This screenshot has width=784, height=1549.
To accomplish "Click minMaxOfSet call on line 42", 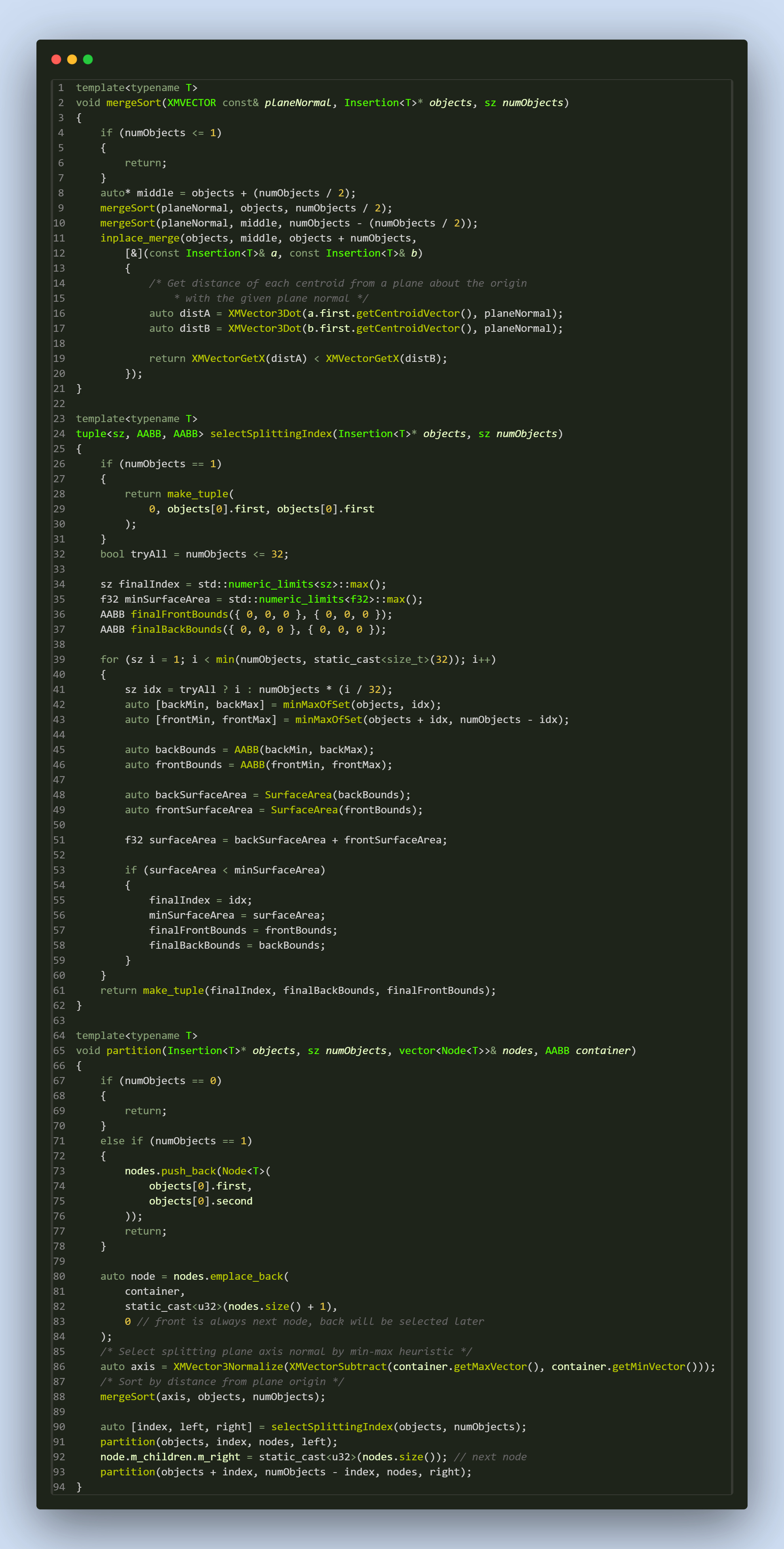I will coord(316,704).
